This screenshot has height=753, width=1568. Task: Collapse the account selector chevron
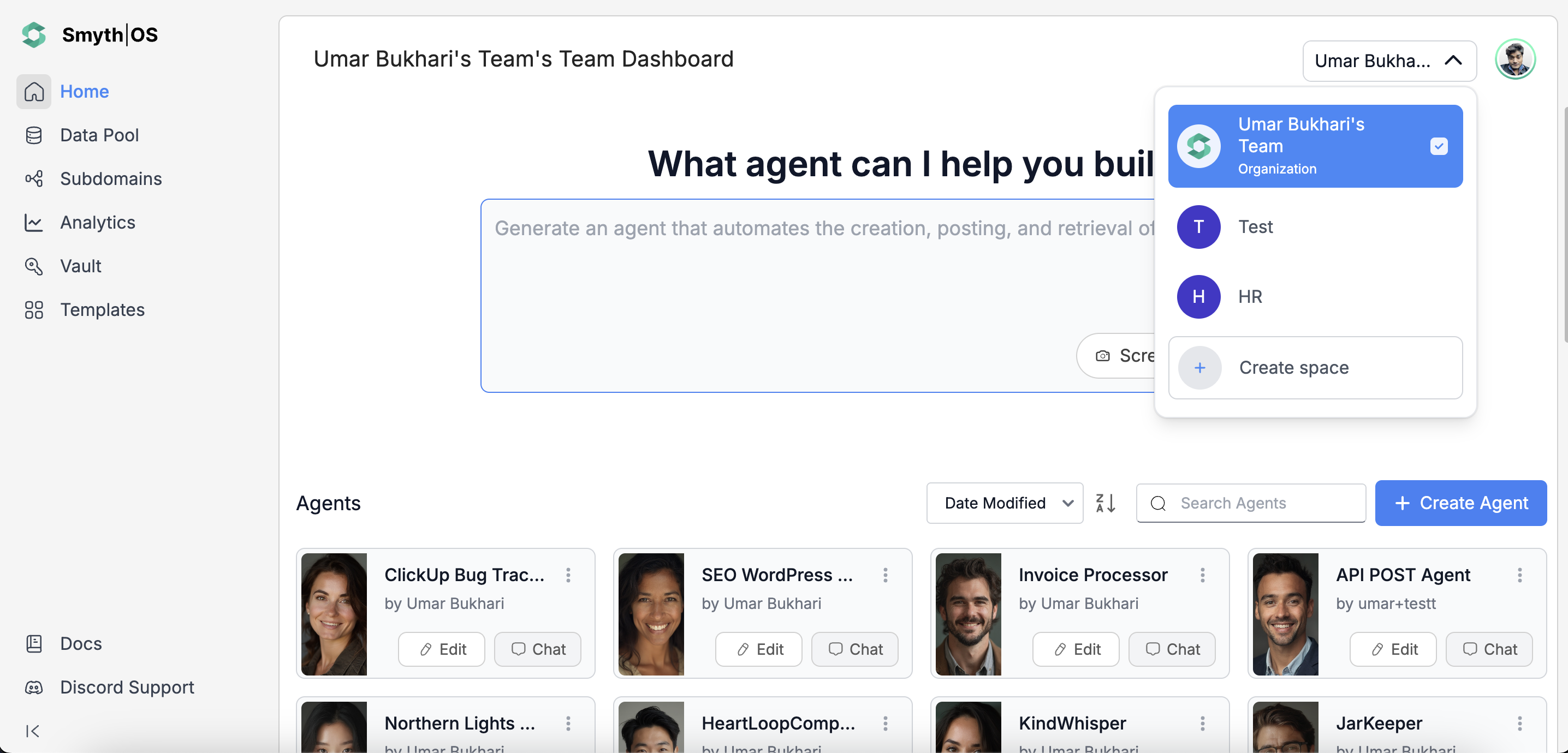point(1453,61)
